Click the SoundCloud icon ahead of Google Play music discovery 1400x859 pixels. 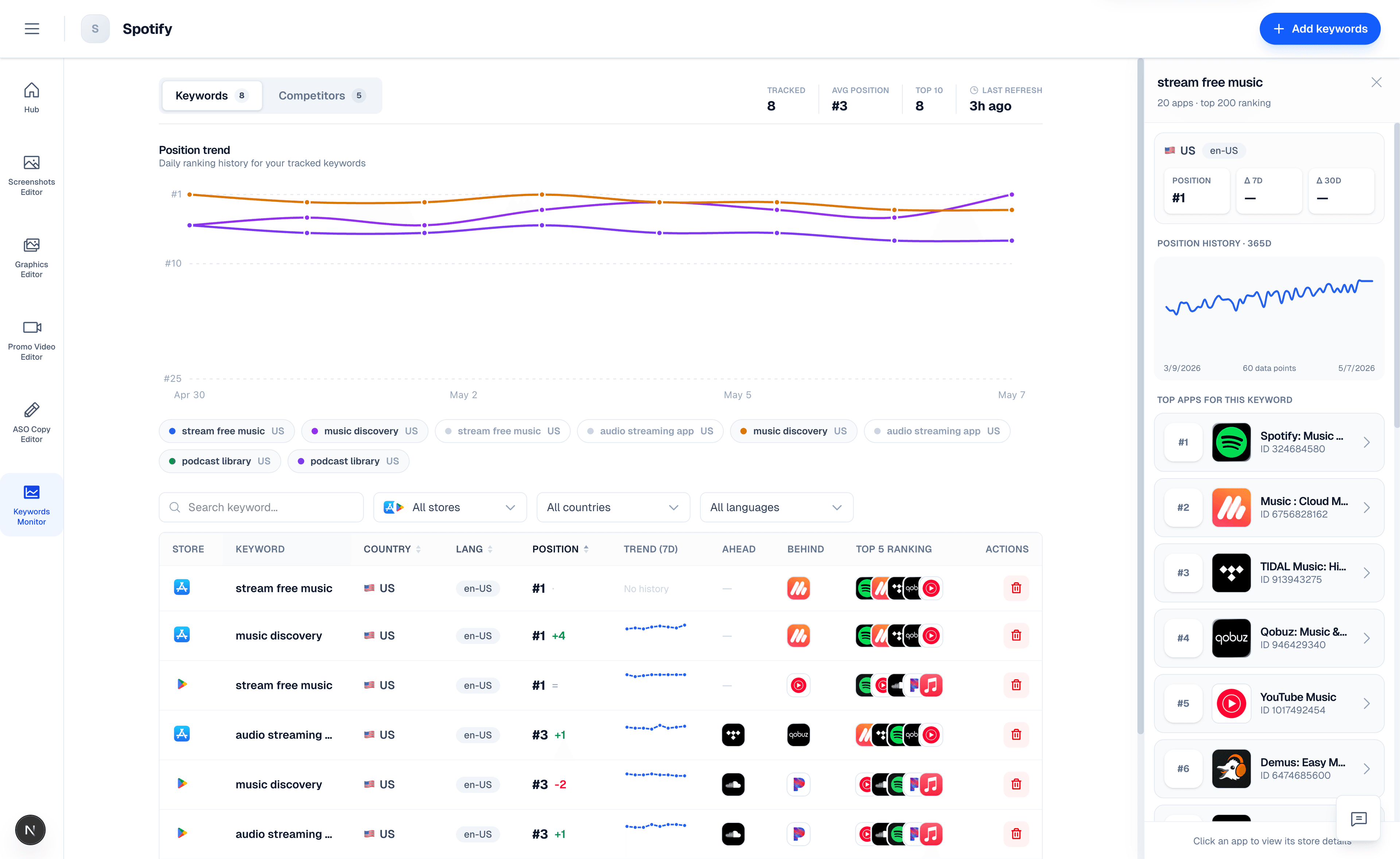[x=733, y=785]
